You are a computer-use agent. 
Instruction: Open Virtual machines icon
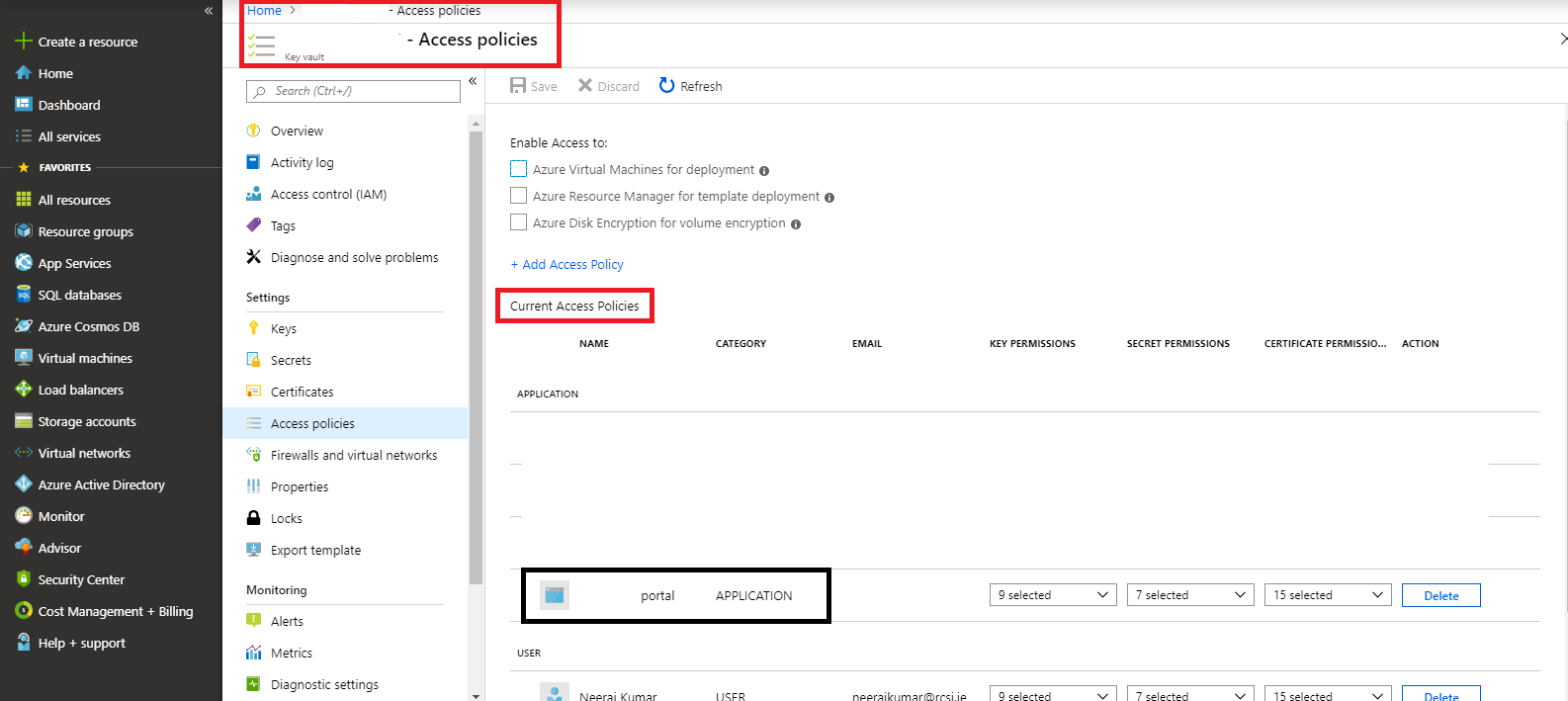tap(24, 358)
